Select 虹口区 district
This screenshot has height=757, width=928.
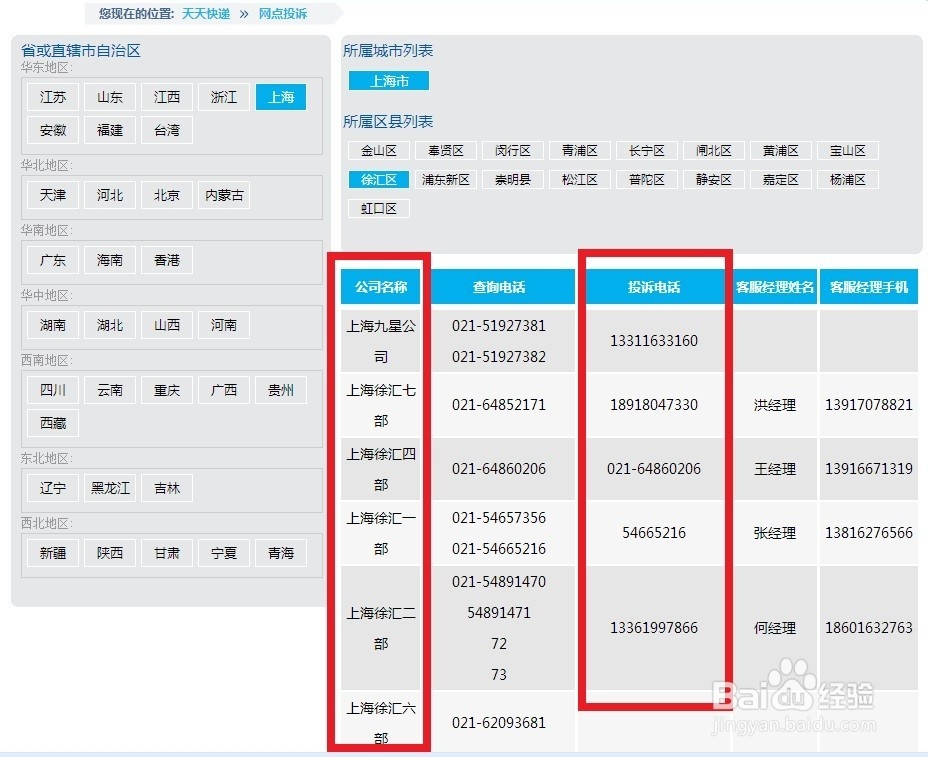tap(379, 208)
